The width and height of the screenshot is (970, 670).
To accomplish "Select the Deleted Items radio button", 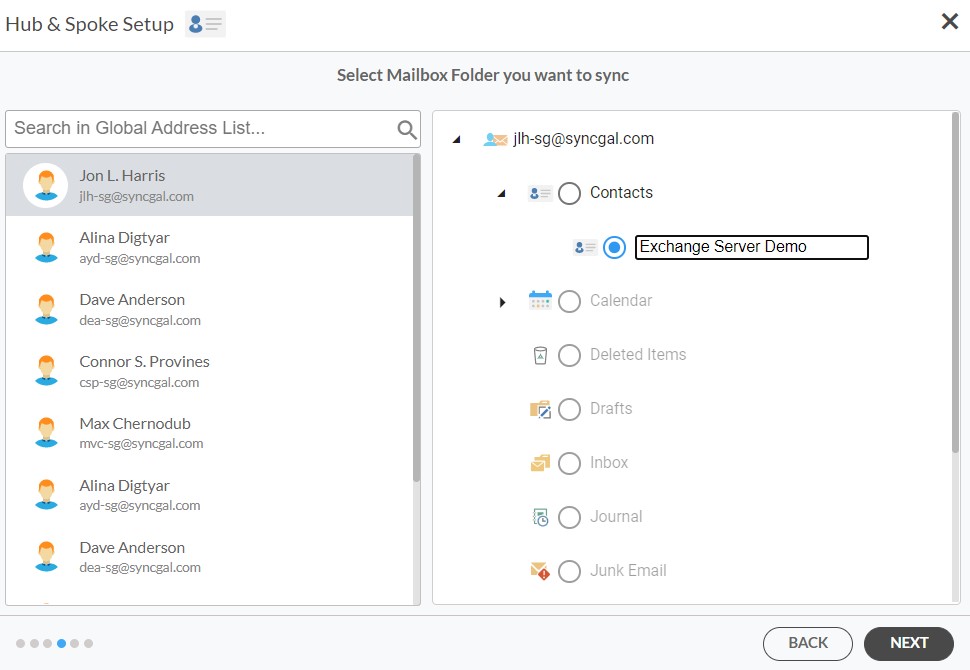I will [569, 355].
